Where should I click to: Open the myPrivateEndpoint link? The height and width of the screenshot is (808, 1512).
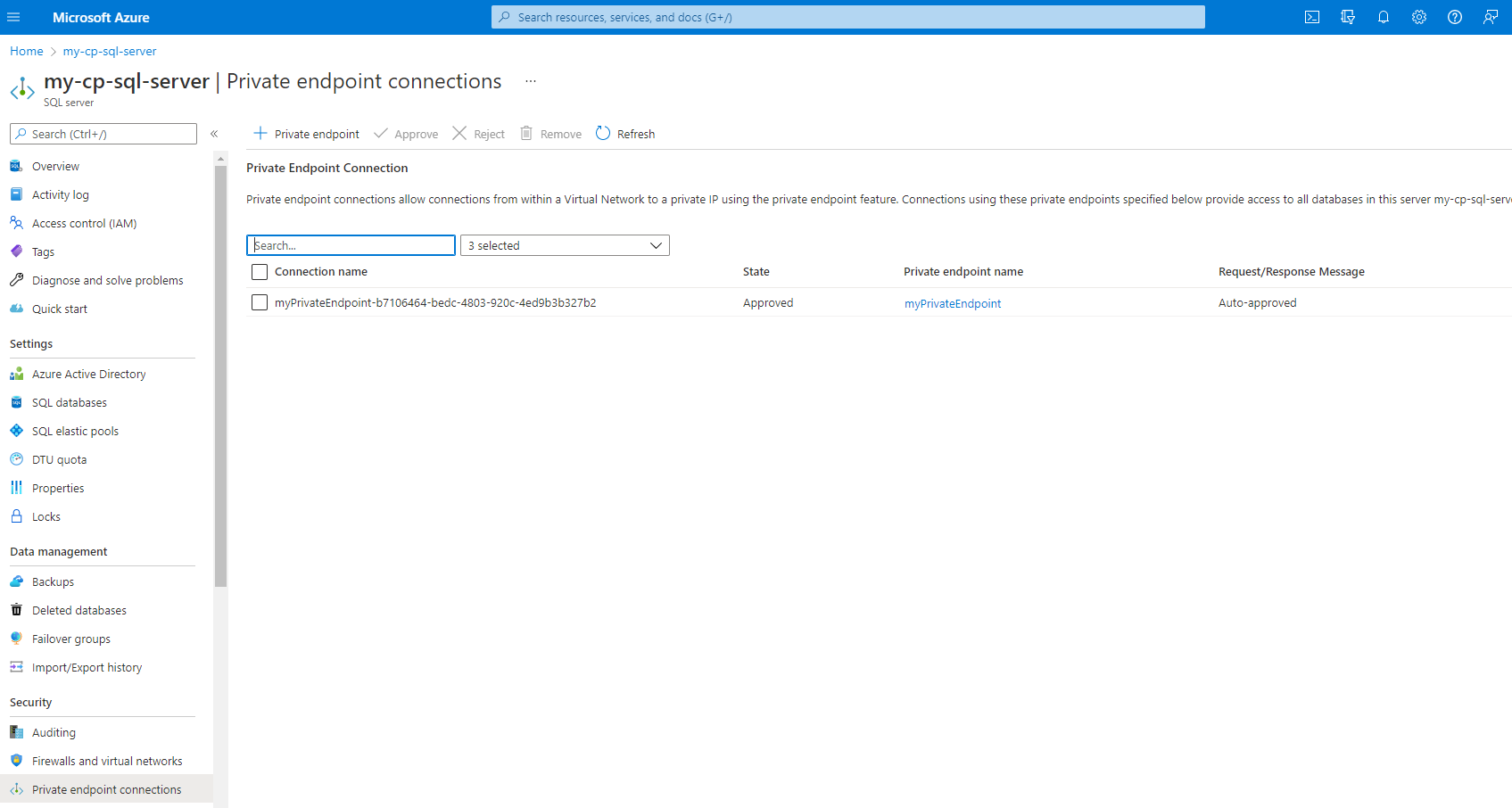click(953, 303)
